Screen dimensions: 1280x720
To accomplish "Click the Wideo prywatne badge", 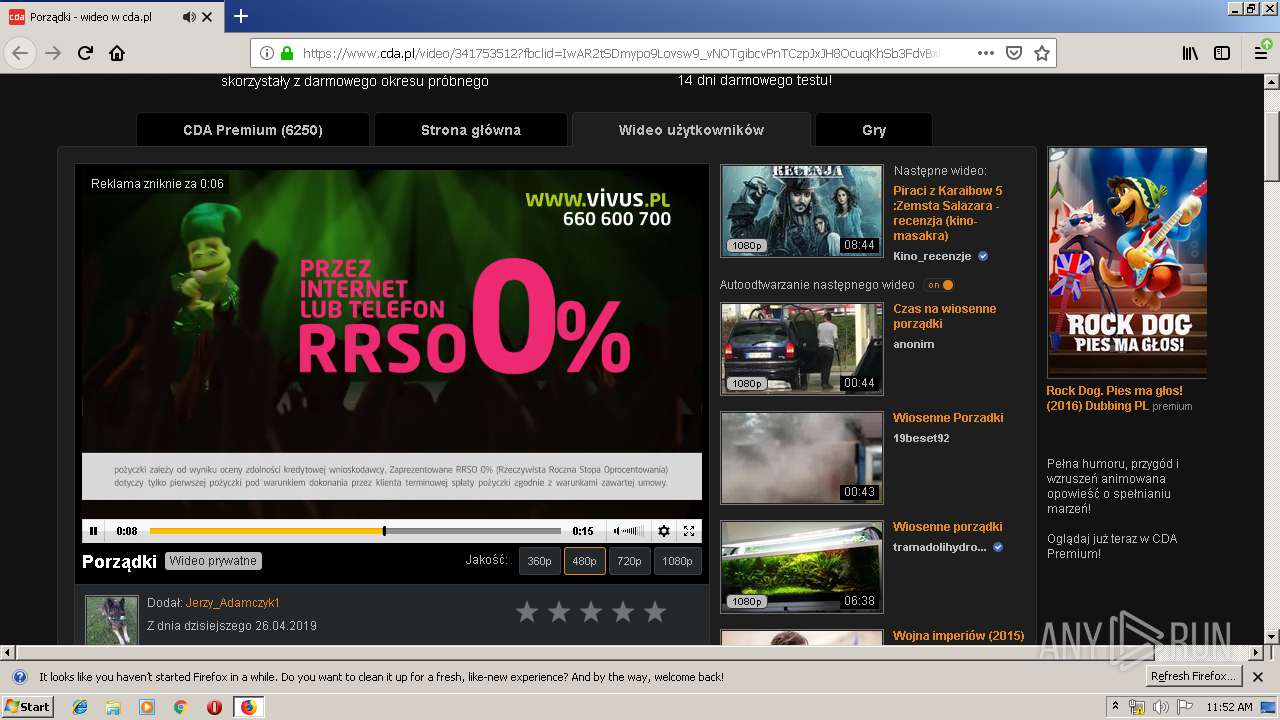I will [213, 561].
